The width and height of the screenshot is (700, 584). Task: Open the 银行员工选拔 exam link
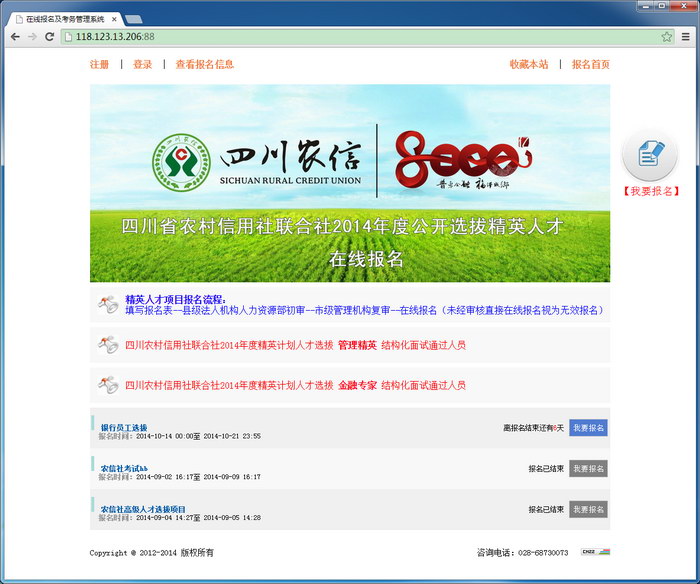coord(124,427)
